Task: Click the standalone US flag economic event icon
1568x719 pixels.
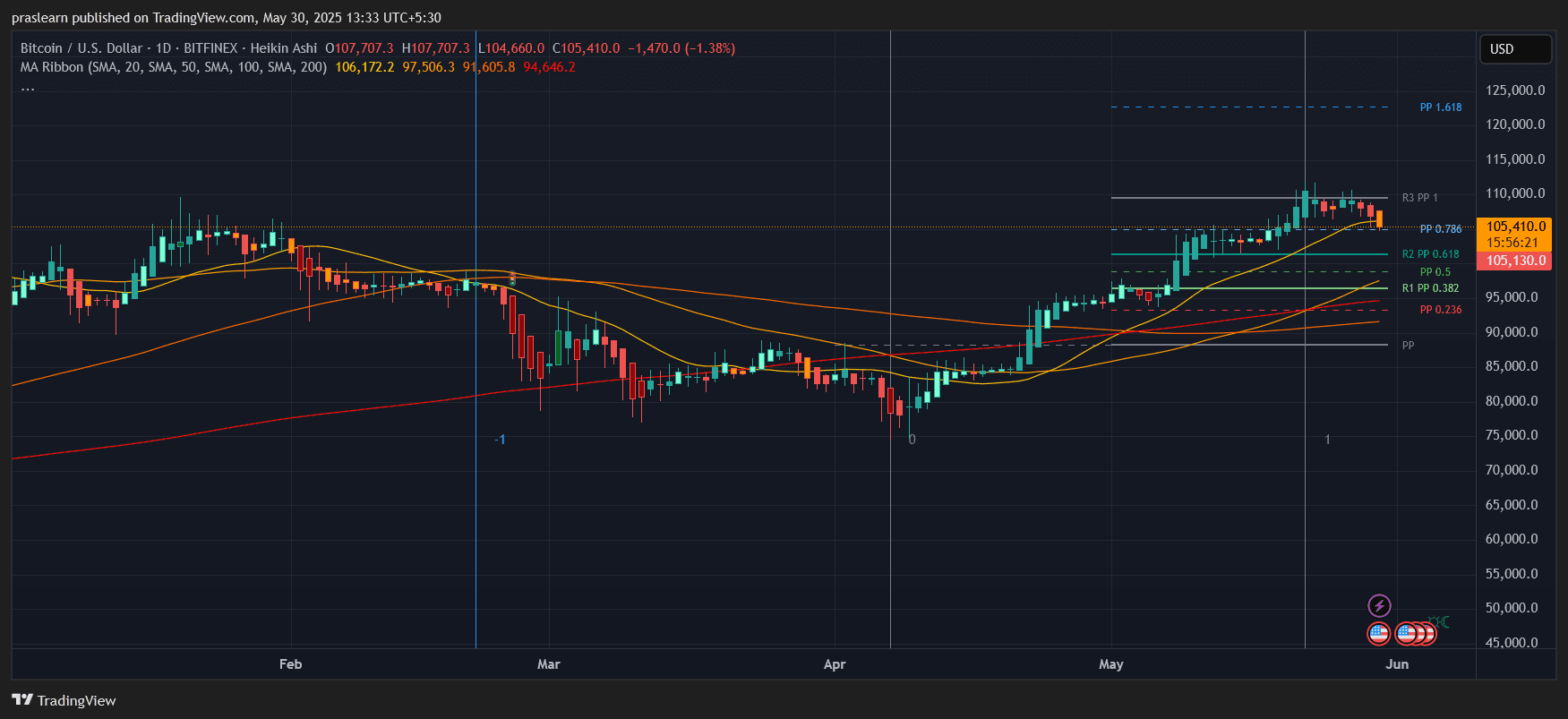Action: pyautogui.click(x=1379, y=634)
